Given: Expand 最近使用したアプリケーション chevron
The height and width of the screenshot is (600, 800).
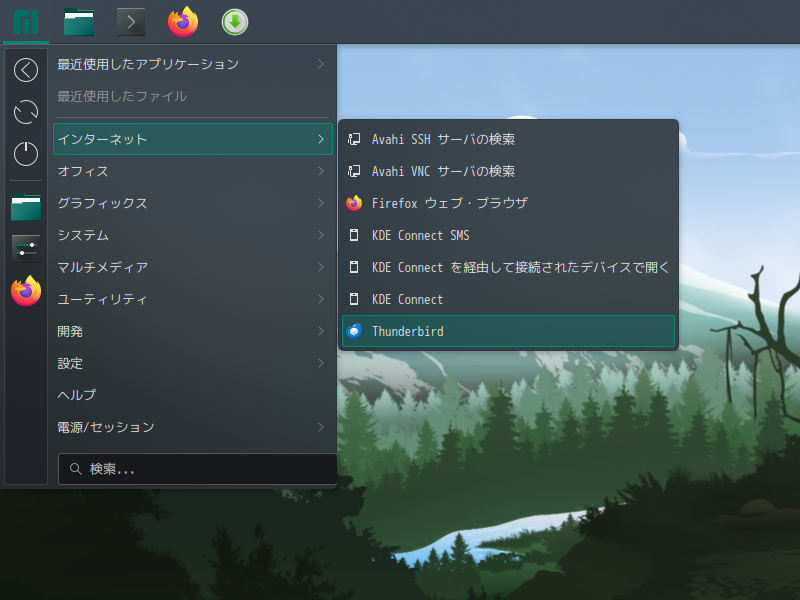Looking at the screenshot, I should [320, 64].
